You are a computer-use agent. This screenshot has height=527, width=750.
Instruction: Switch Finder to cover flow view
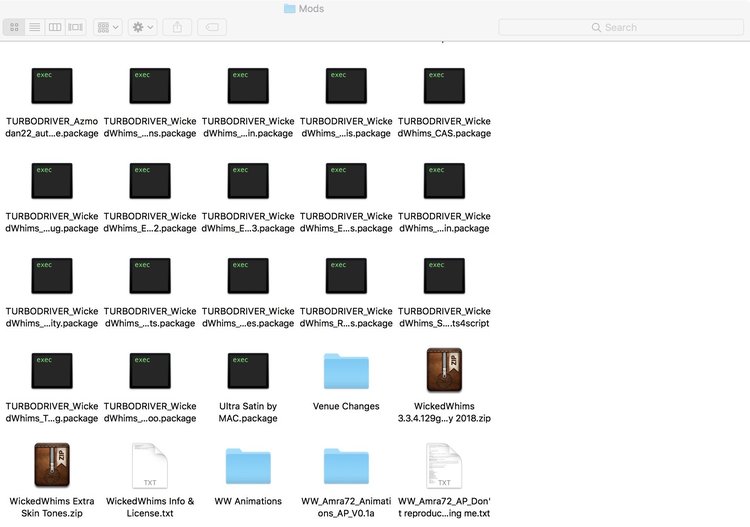[x=76, y=27]
